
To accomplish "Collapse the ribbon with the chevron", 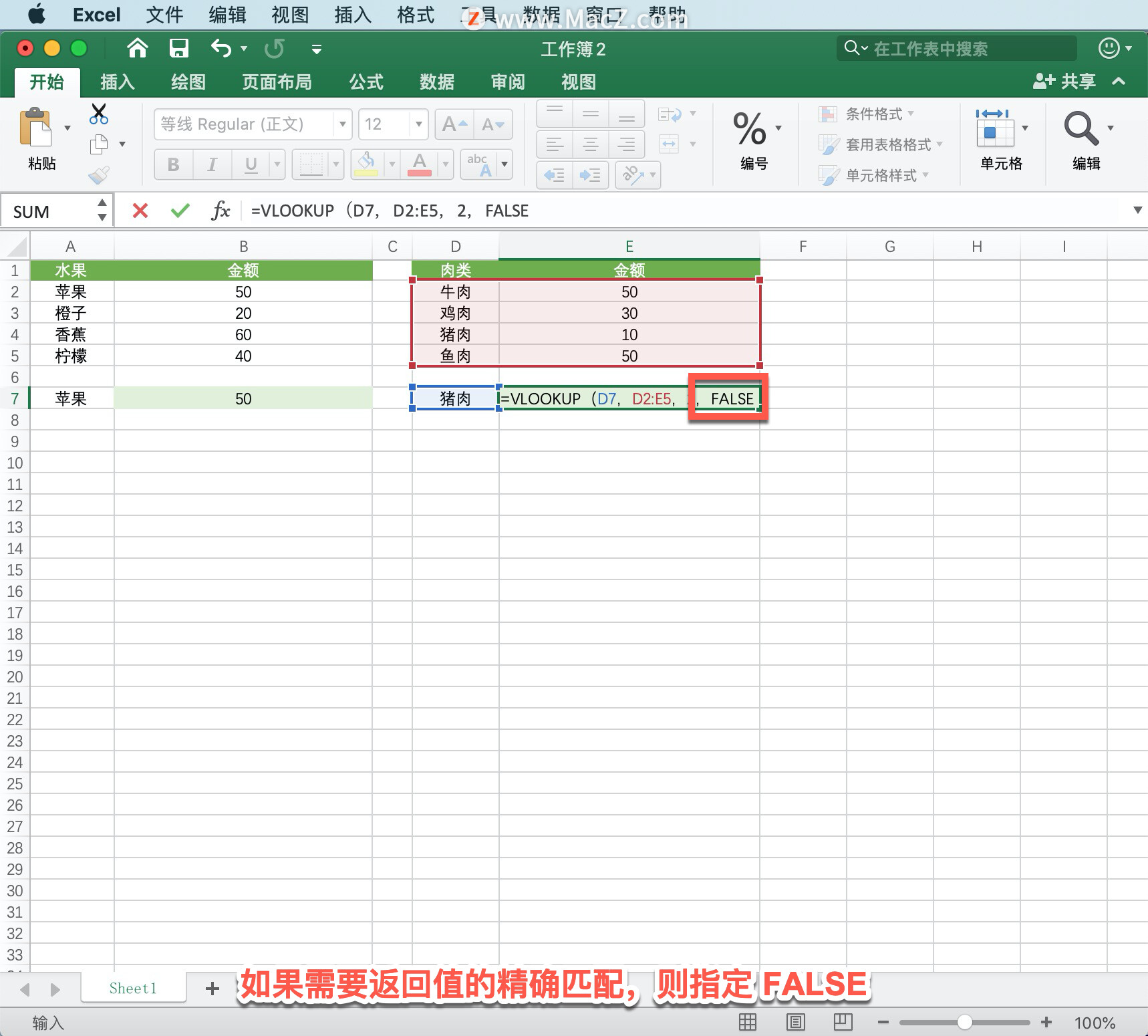I will click(1119, 82).
